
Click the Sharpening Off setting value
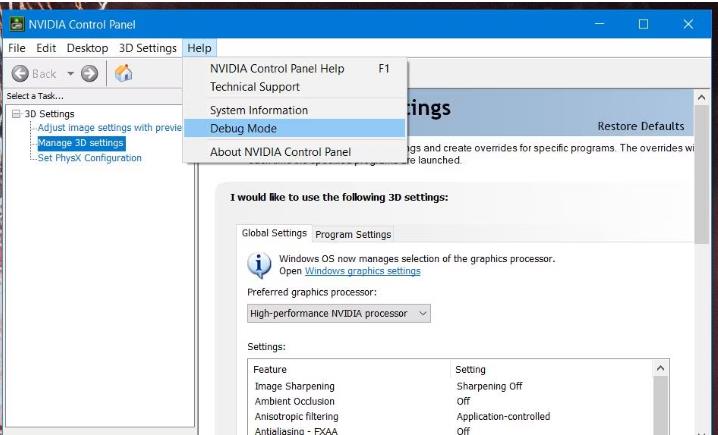(489, 386)
